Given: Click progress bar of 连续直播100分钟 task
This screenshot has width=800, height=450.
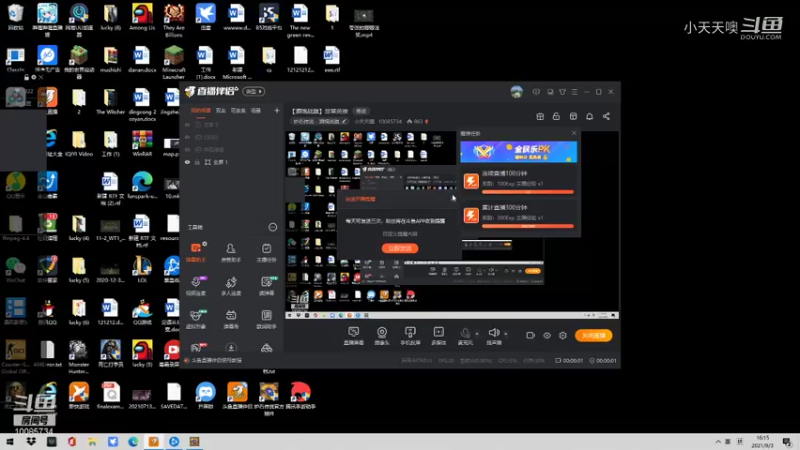Looking at the screenshot, I should (528, 192).
